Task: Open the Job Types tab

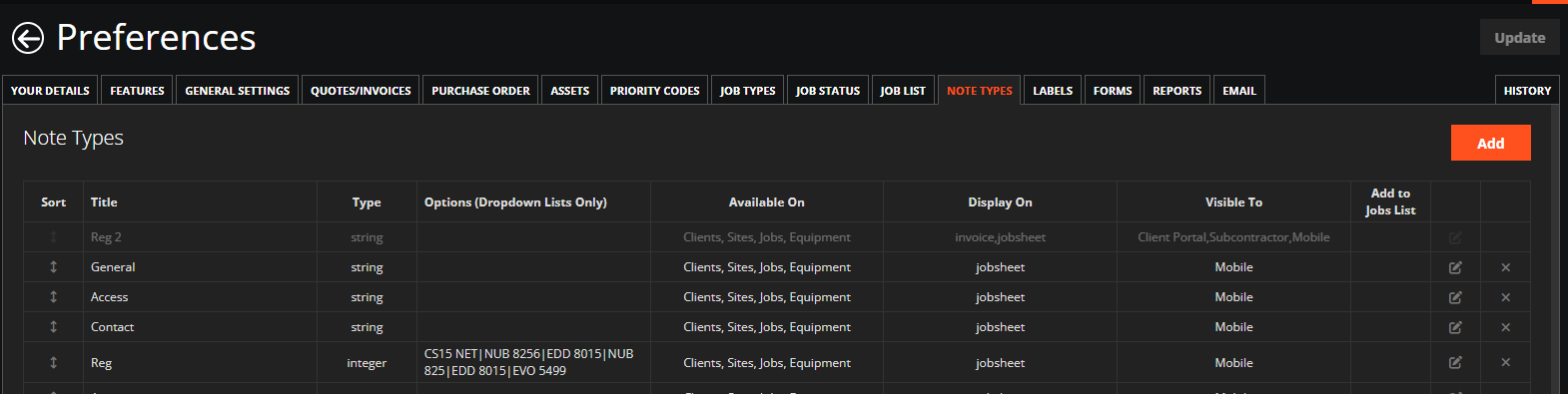Action: tap(748, 90)
